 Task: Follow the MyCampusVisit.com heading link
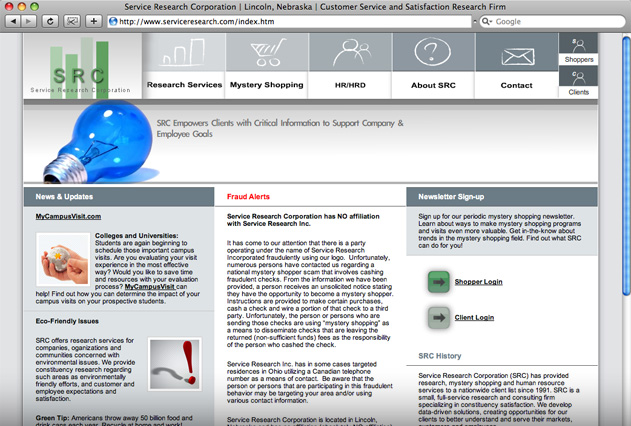(68, 216)
